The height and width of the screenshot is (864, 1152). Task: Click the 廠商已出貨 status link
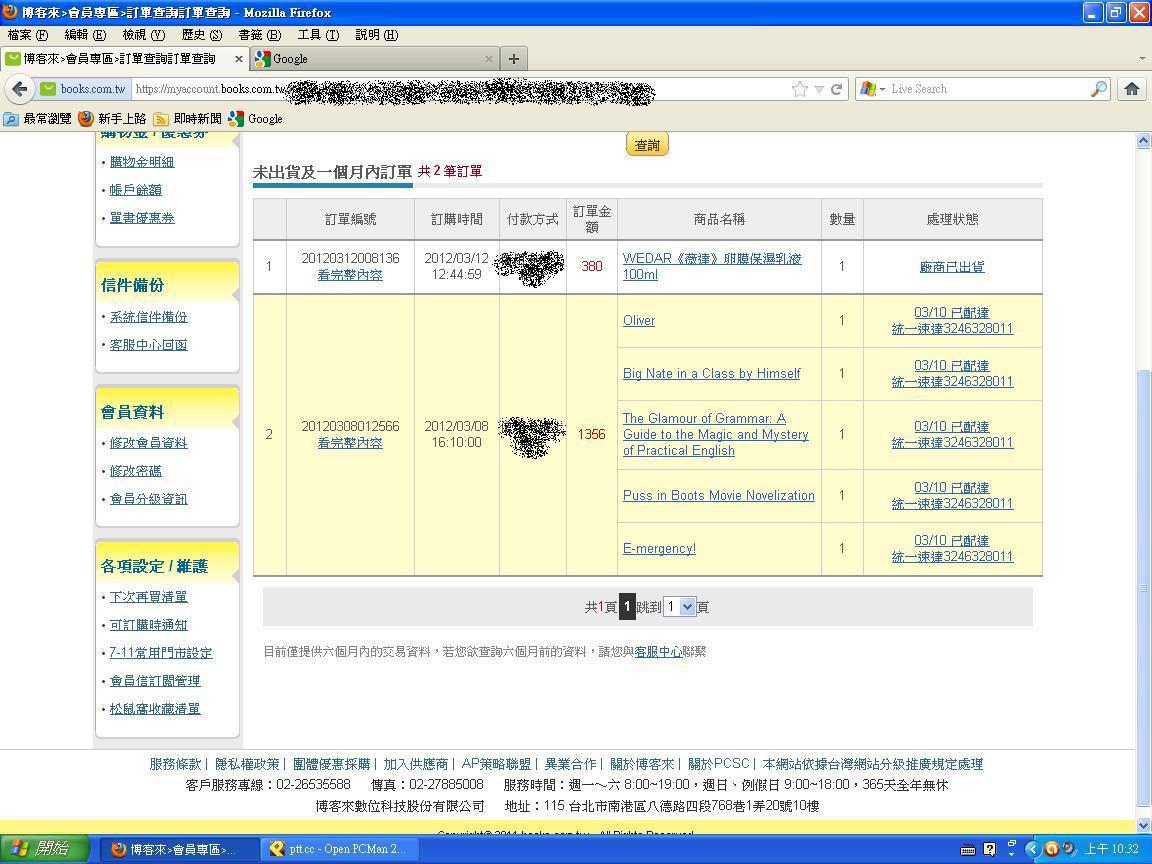point(952,267)
